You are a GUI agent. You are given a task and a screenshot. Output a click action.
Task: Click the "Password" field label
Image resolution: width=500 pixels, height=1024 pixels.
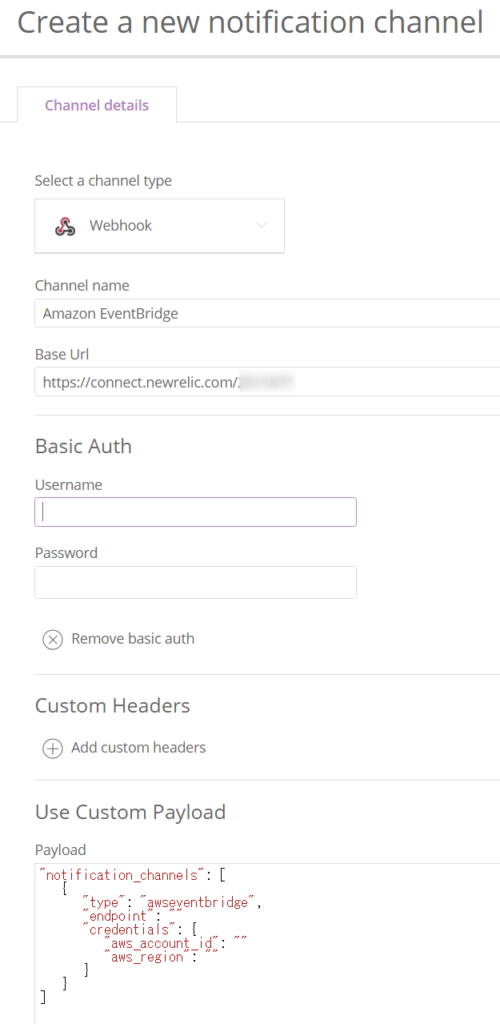[66, 552]
